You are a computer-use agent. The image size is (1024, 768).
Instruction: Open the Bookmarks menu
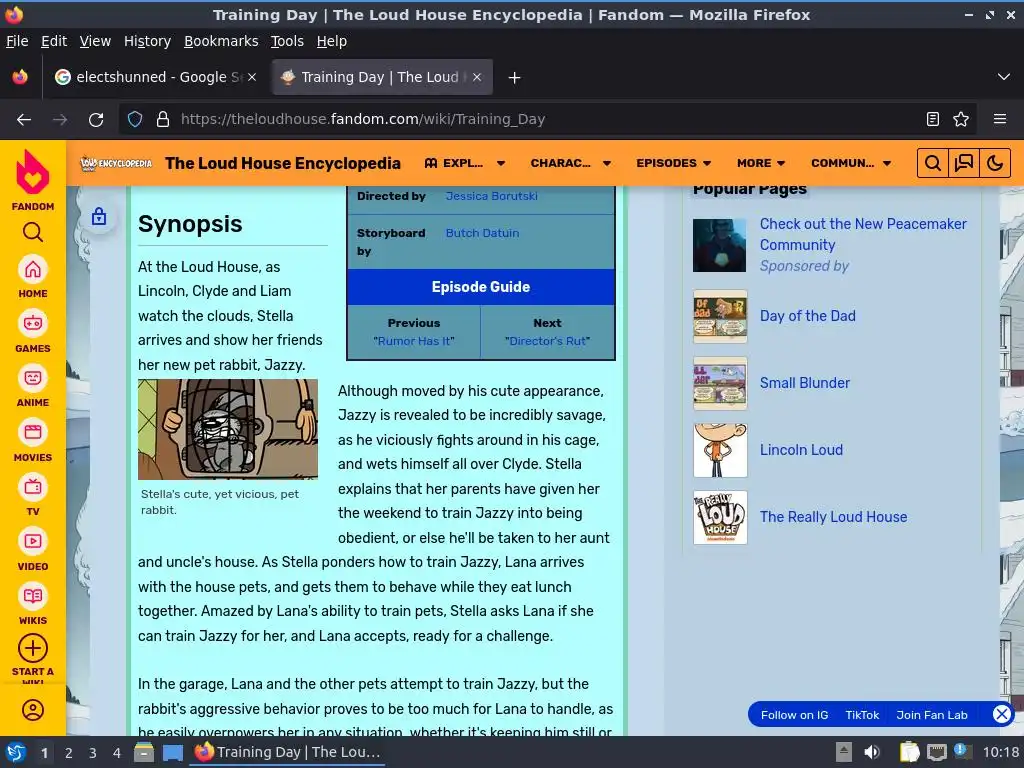pyautogui.click(x=221, y=41)
